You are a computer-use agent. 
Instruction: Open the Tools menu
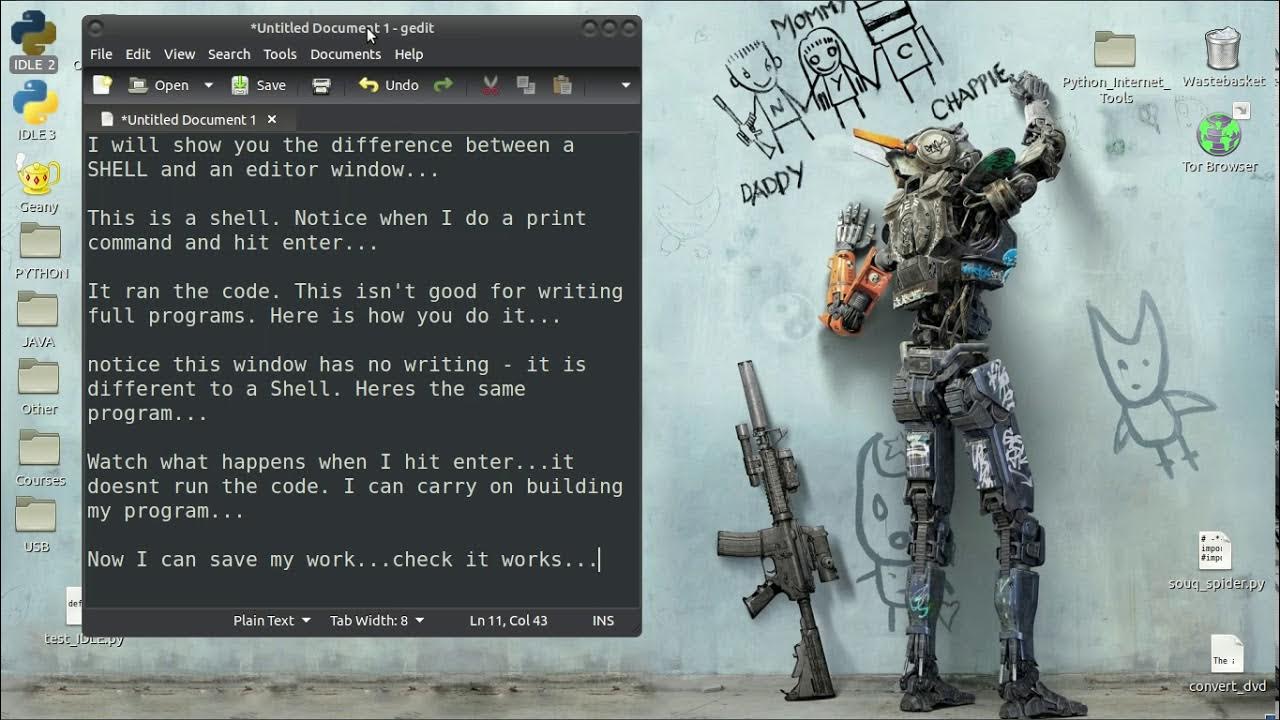pos(280,54)
